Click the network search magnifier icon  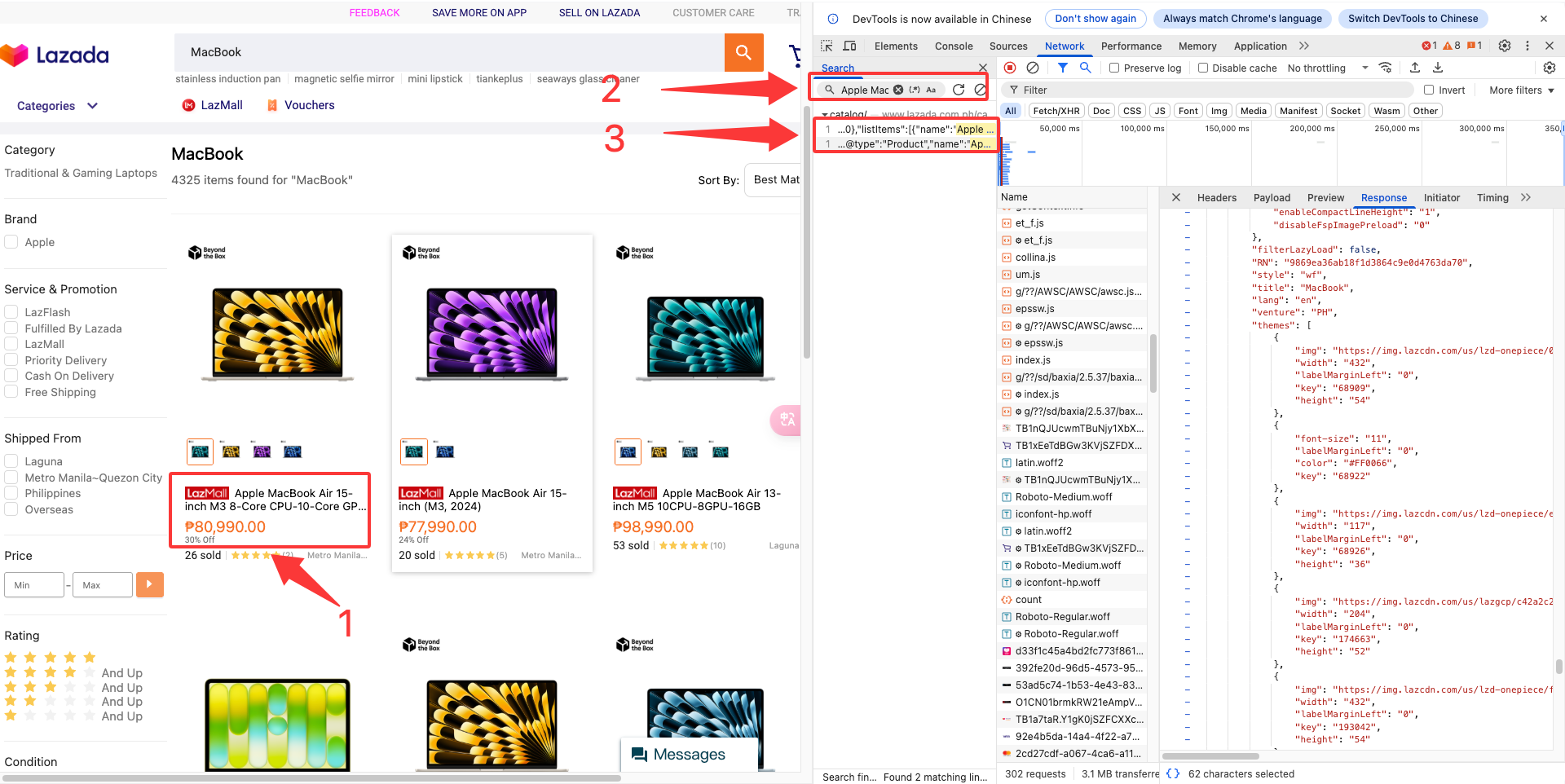click(1086, 68)
